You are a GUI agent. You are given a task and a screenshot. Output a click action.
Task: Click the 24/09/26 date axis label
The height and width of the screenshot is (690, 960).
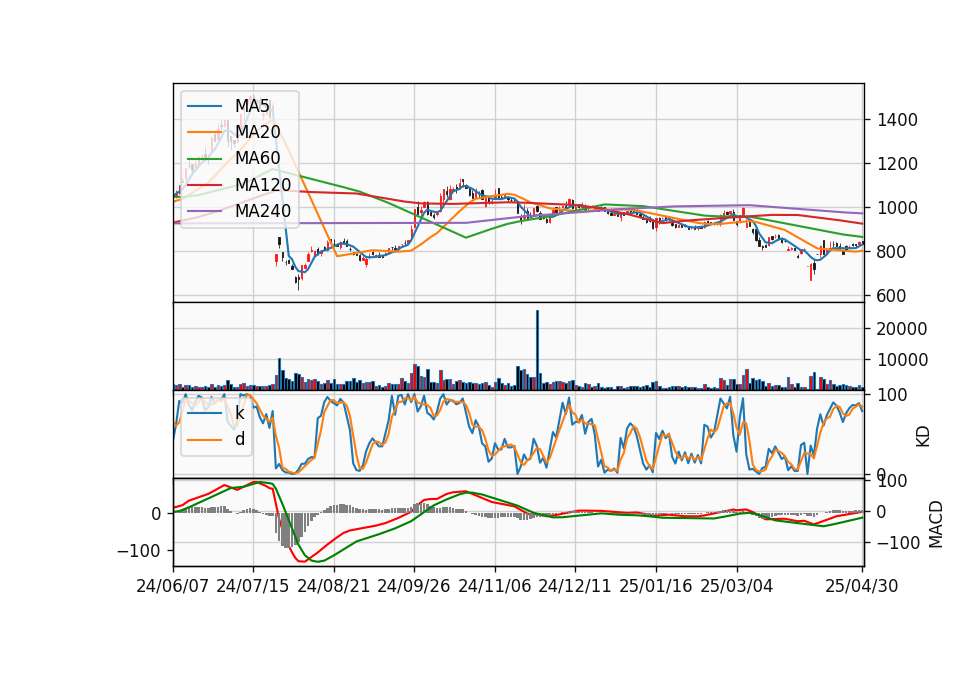(x=414, y=586)
